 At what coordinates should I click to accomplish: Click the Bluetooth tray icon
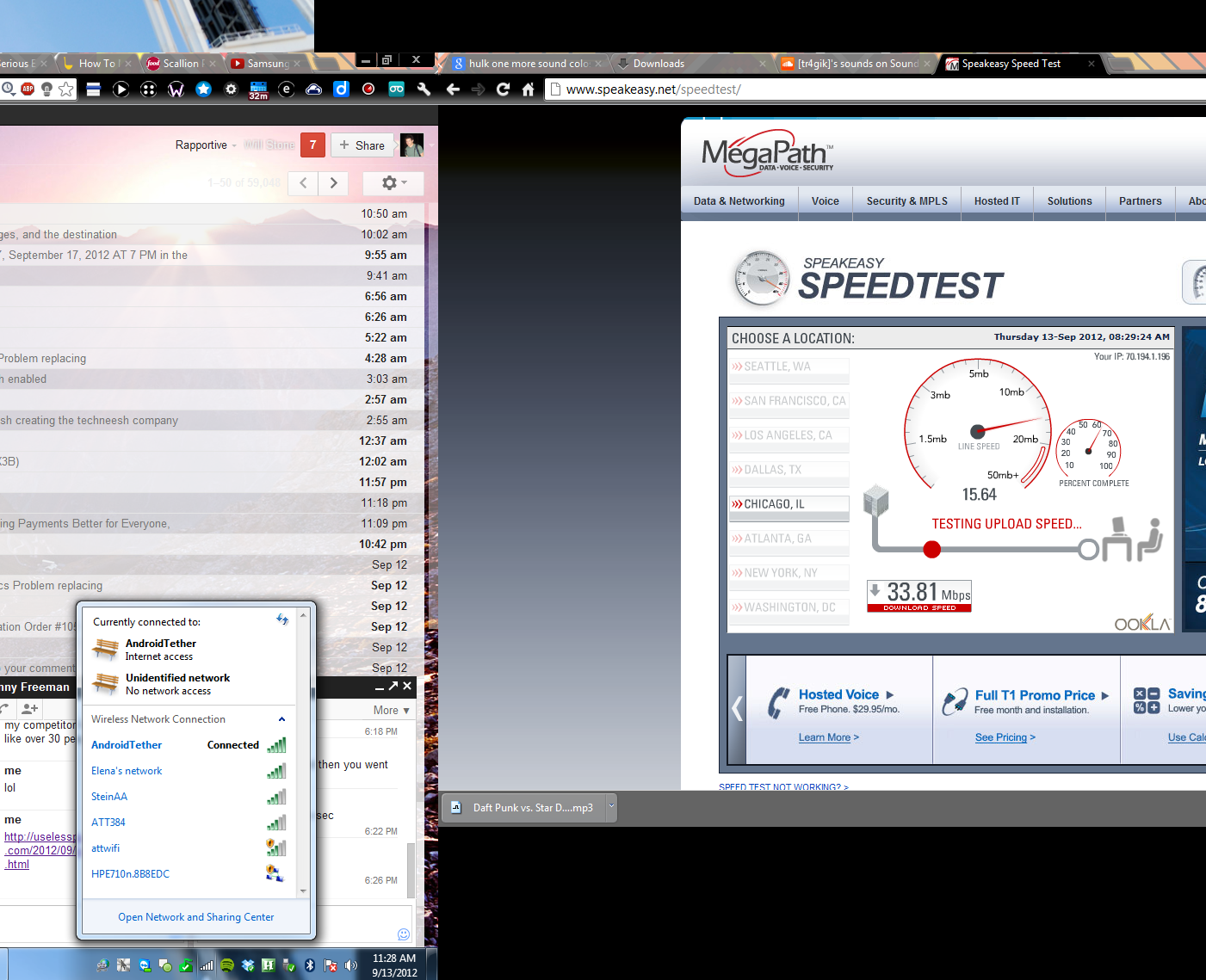pyautogui.click(x=310, y=965)
